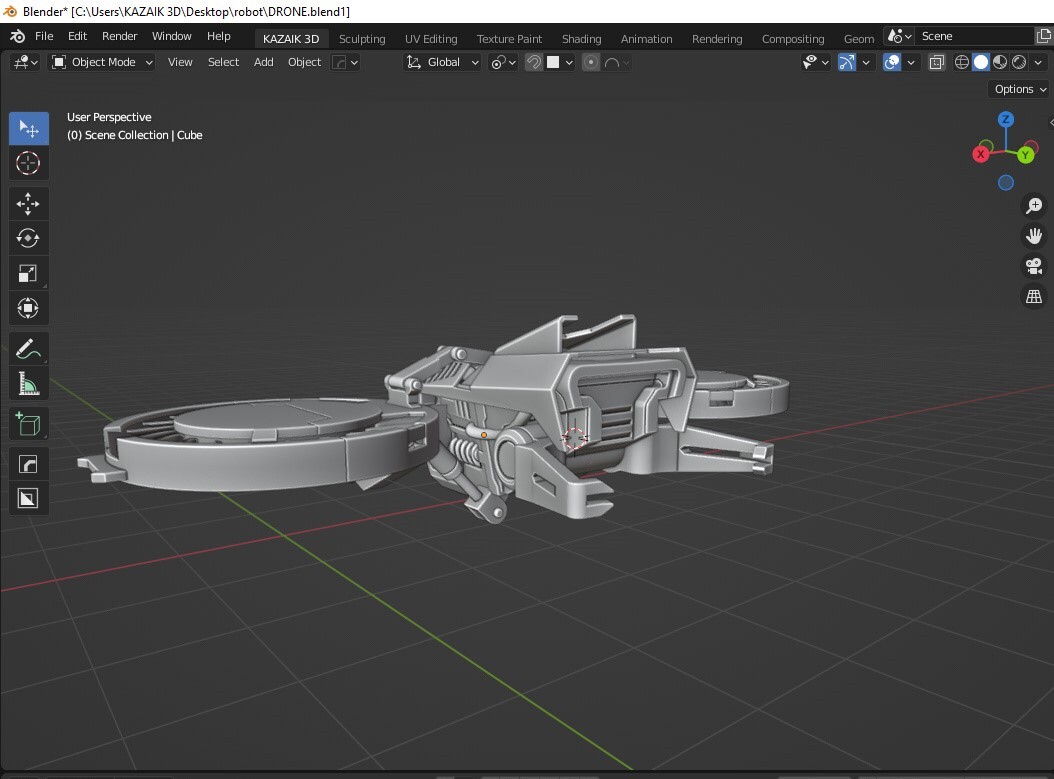Disable the Show Overlays toggle
Screen dimensions: 1054x779
tap(891, 61)
